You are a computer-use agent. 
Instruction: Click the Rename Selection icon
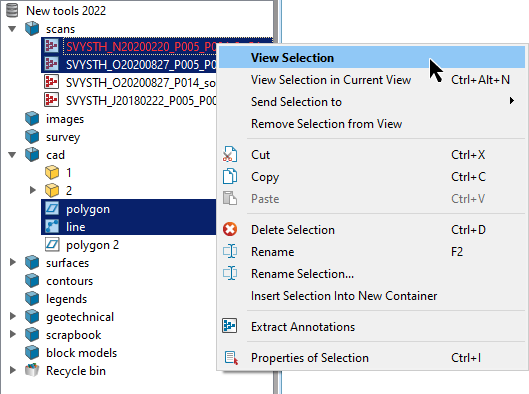click(230, 273)
